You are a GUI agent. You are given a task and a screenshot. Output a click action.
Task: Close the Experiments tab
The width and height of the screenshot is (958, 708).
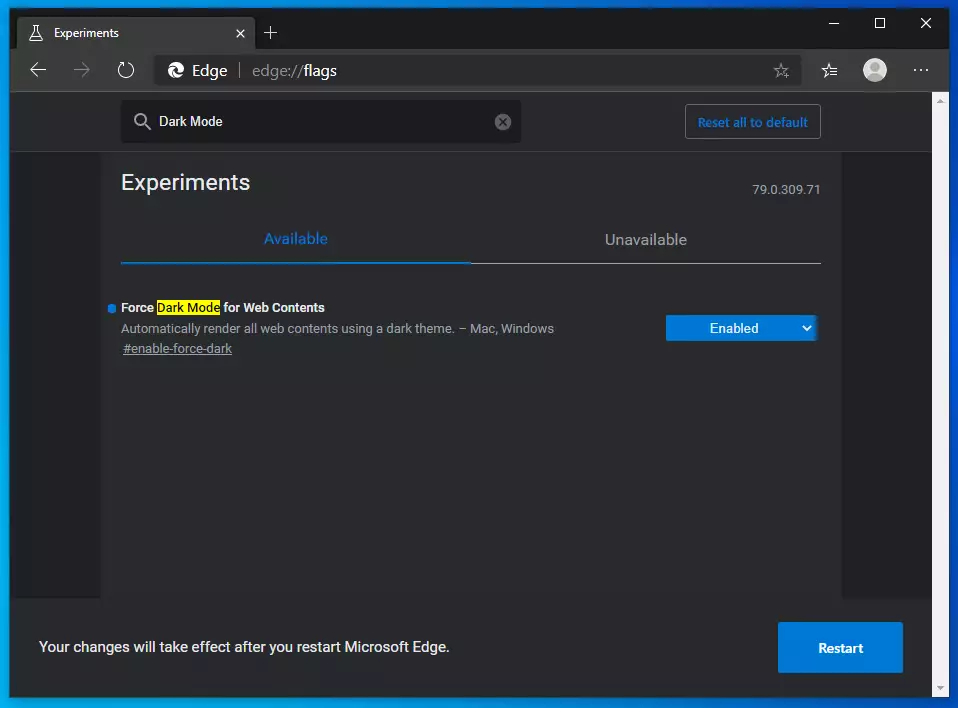240,34
